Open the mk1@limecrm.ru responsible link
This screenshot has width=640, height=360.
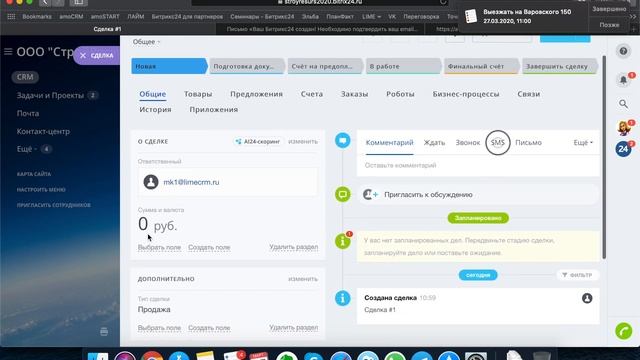[x=191, y=182]
